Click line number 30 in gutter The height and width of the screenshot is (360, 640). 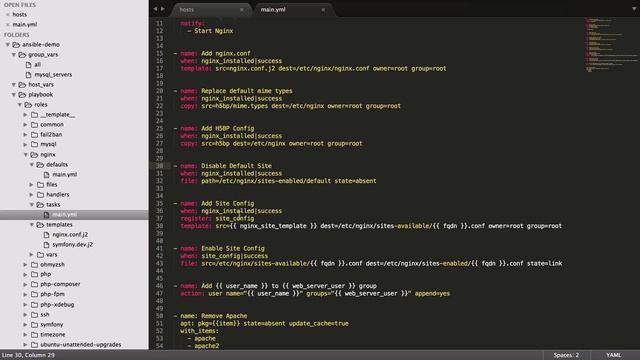pos(159,166)
